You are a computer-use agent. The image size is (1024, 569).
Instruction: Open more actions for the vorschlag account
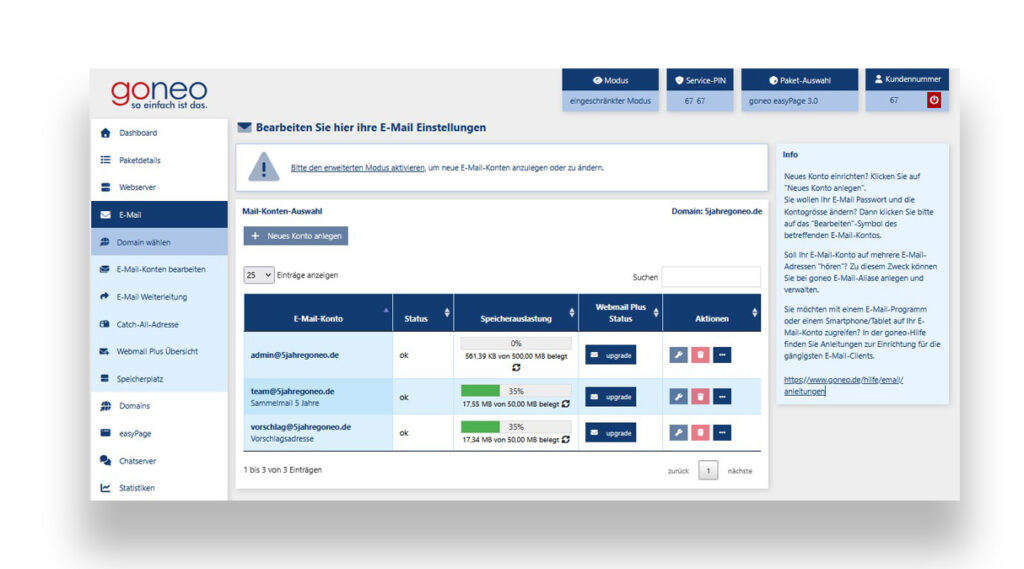[x=722, y=432]
